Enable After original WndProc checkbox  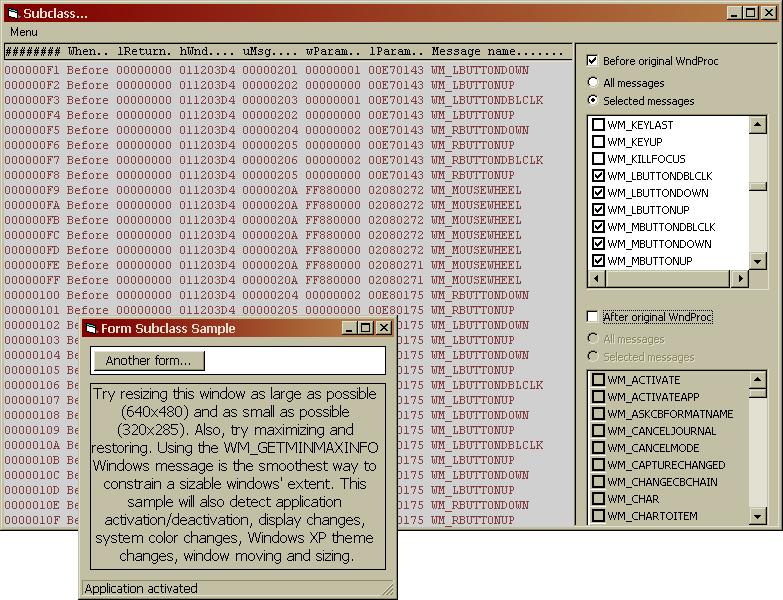593,317
